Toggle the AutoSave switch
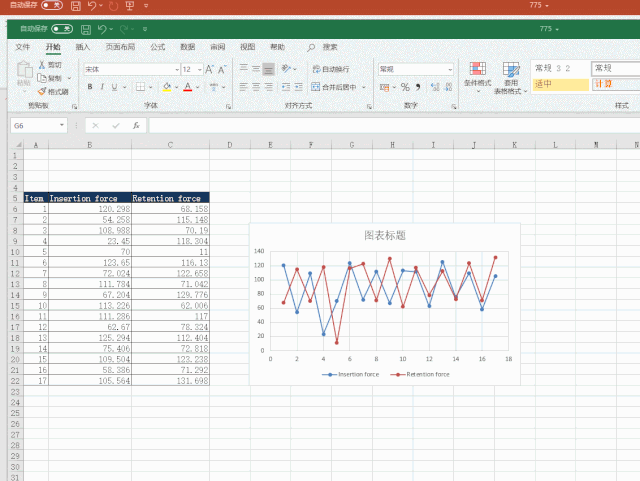Image resolution: width=640 pixels, height=481 pixels. point(62,30)
